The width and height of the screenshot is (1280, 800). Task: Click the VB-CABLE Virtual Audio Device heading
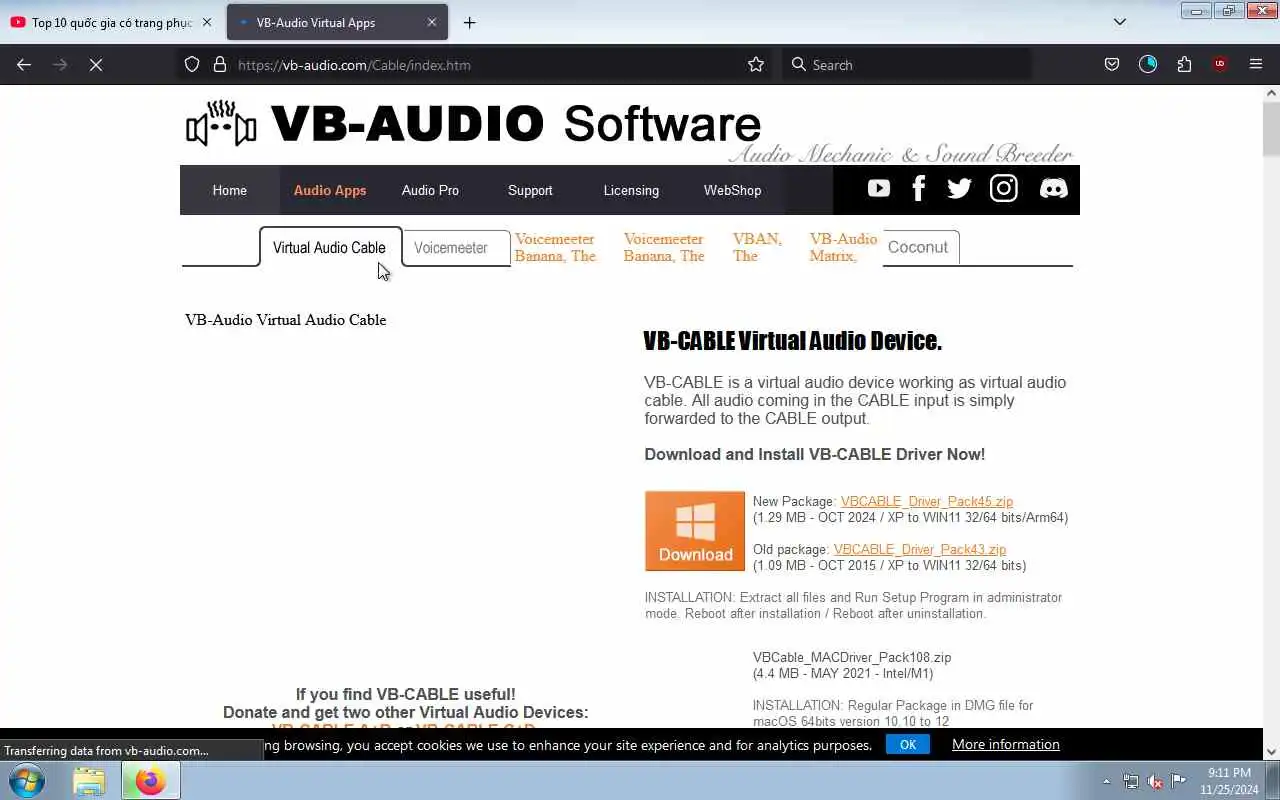[793, 341]
